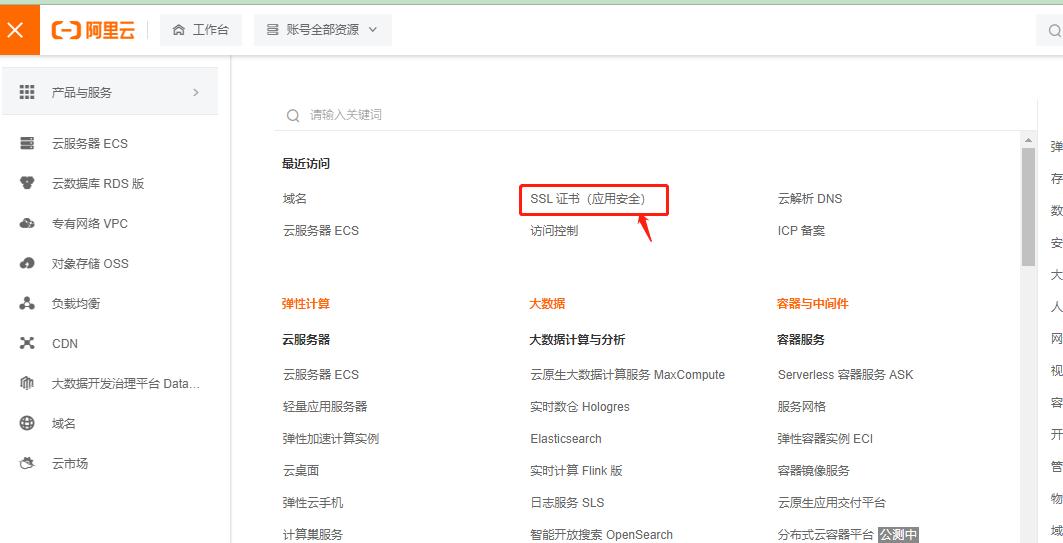The width and height of the screenshot is (1063, 543).
Task: Expand the 账号全部资源 dropdown
Action: (323, 30)
